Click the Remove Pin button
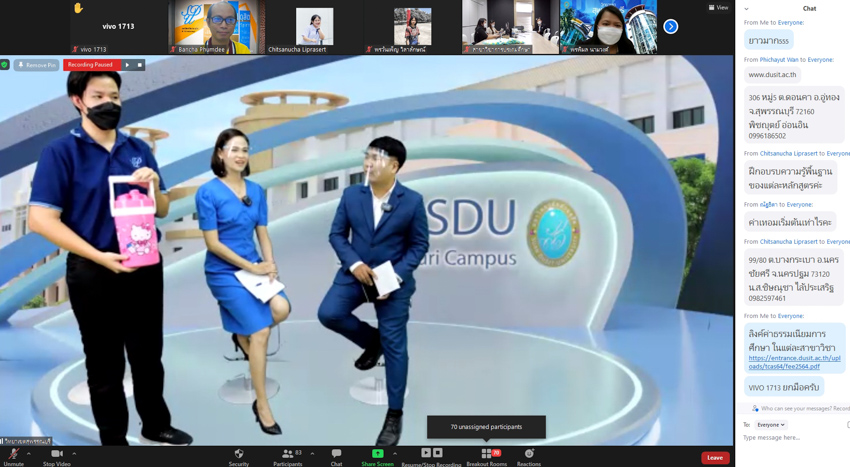850x467 pixels. click(36, 65)
